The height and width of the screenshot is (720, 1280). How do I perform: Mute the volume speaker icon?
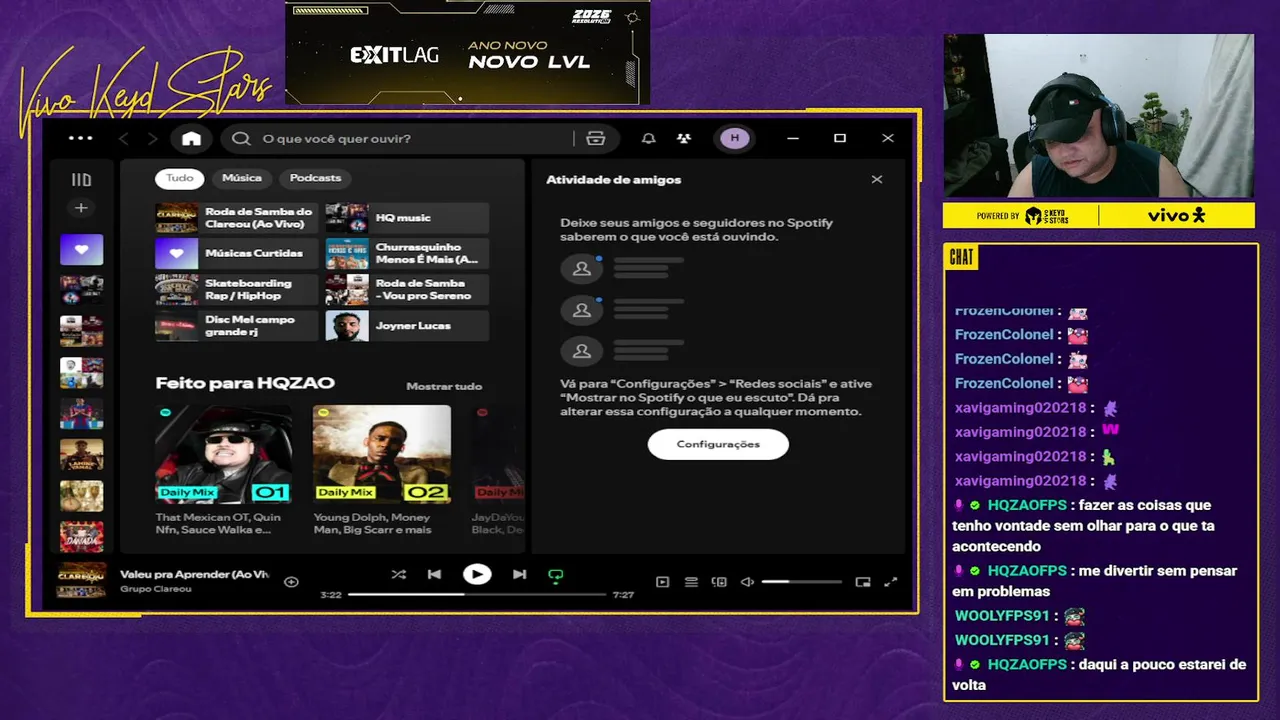click(747, 582)
